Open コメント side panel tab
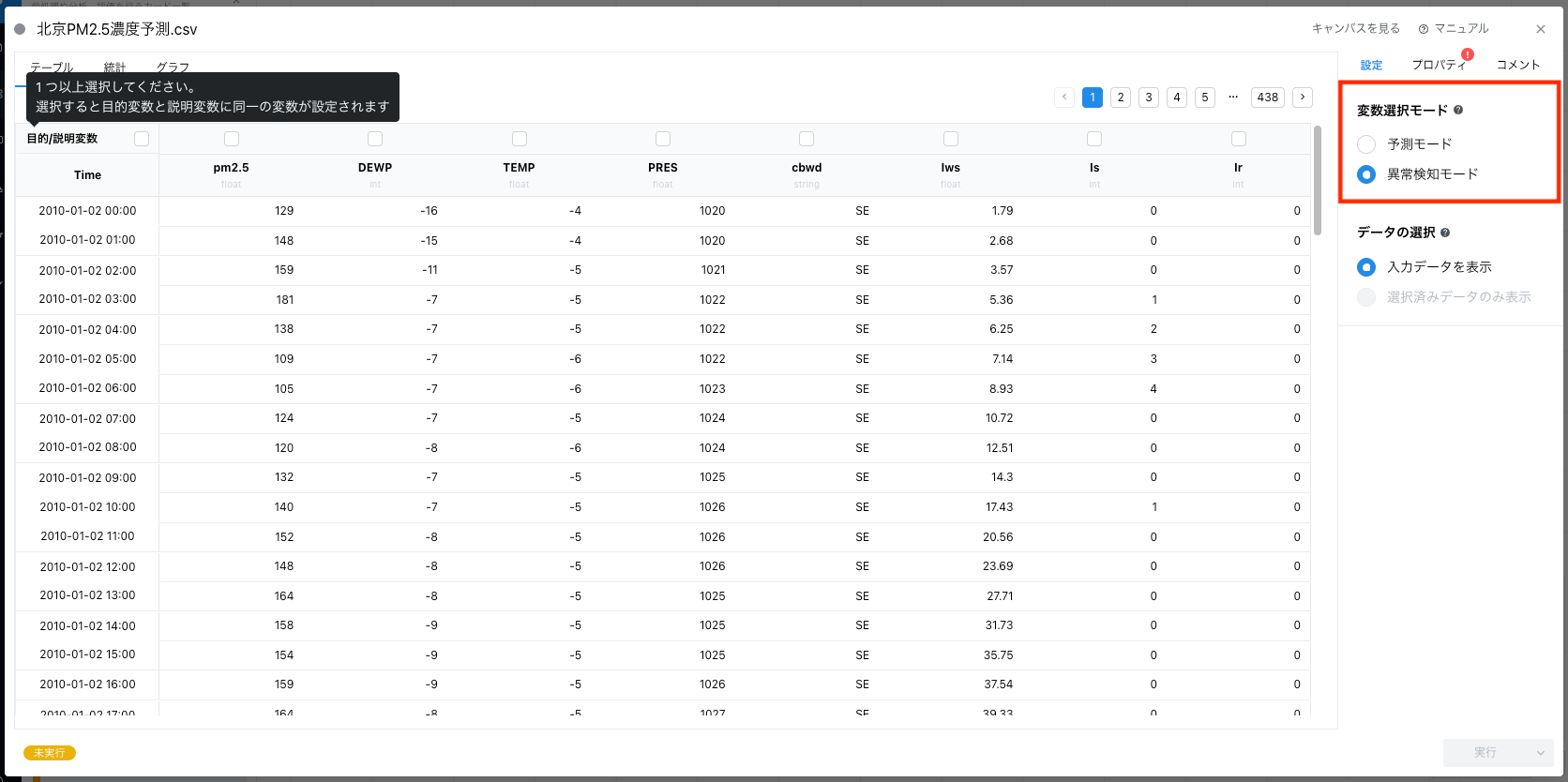This screenshot has width=1568, height=782. (x=1518, y=65)
